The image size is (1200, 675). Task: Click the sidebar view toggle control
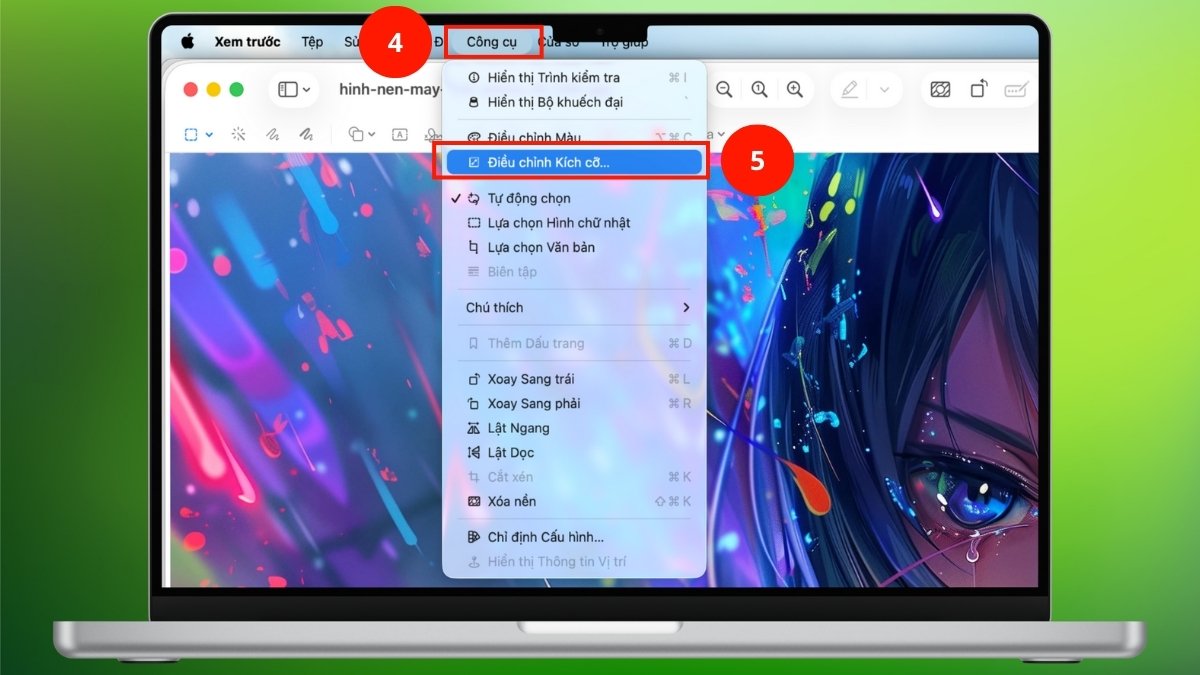coord(288,89)
